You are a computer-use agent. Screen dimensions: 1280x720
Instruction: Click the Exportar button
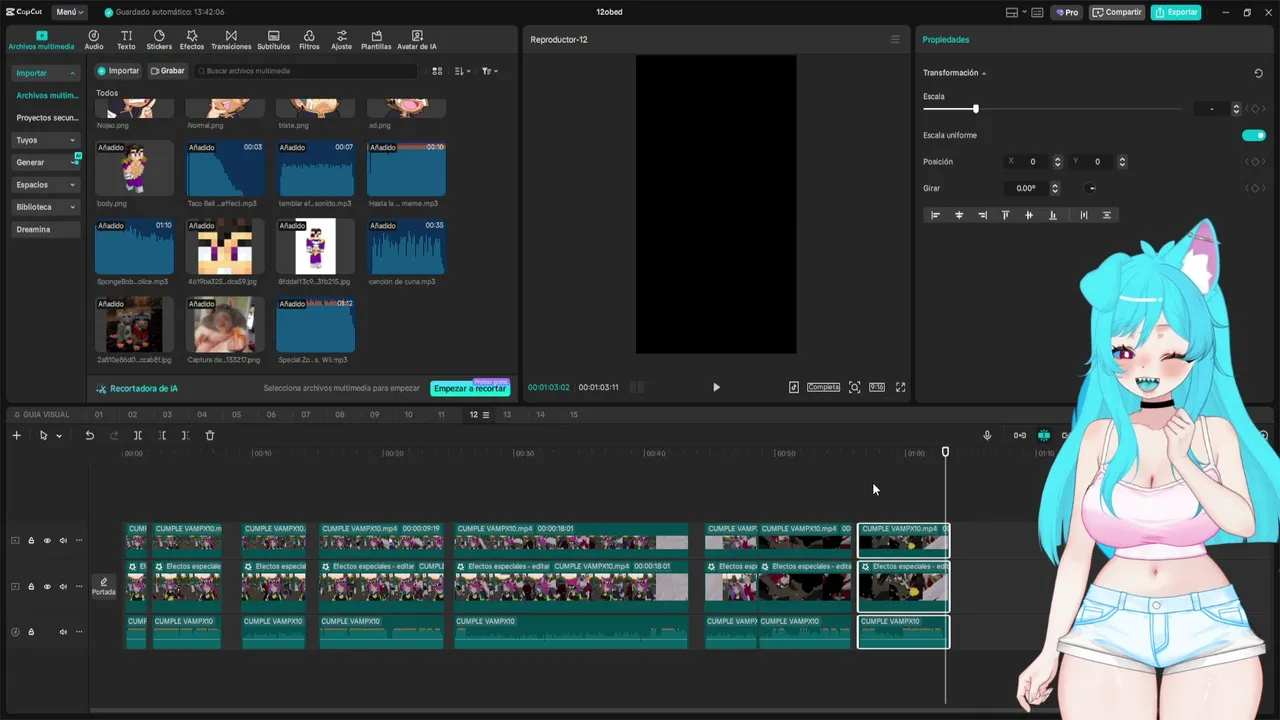point(1176,12)
